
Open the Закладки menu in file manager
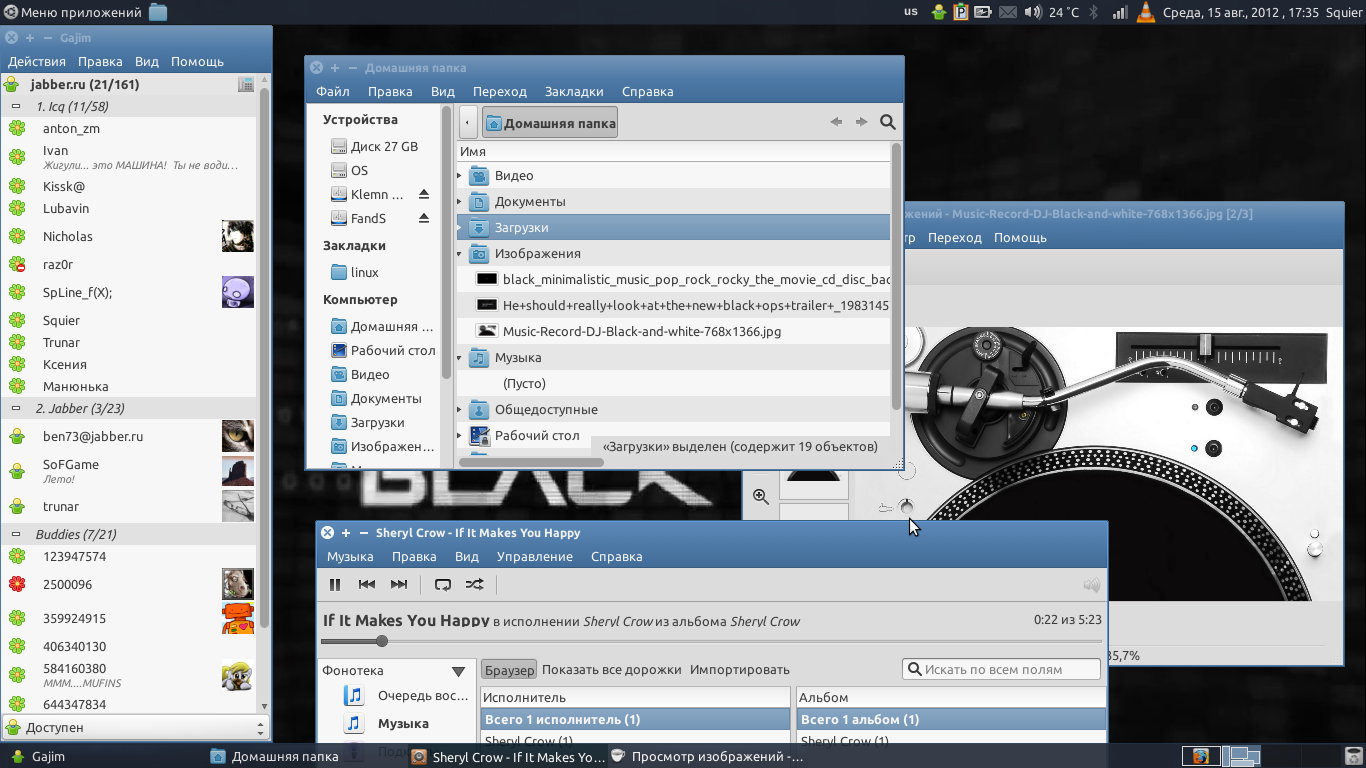[574, 92]
